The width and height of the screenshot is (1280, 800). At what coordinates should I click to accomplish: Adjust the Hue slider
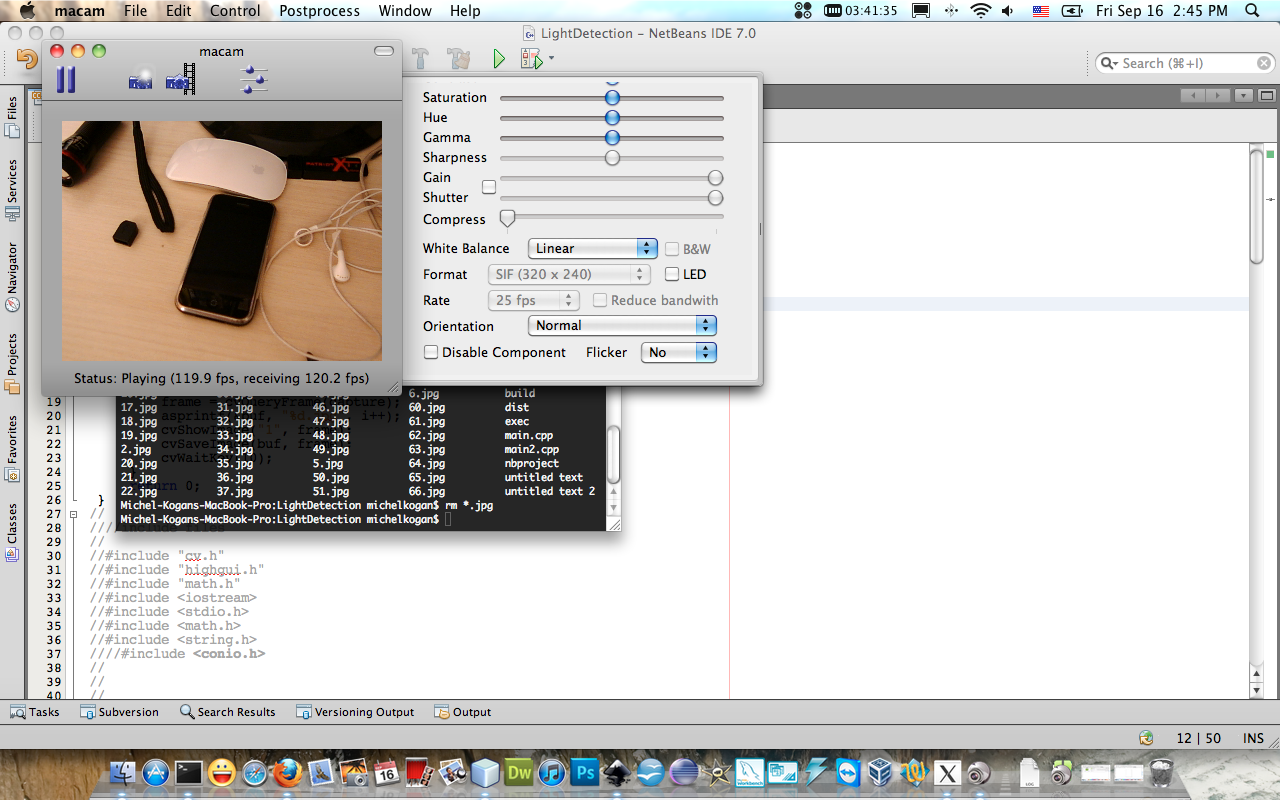tap(612, 118)
